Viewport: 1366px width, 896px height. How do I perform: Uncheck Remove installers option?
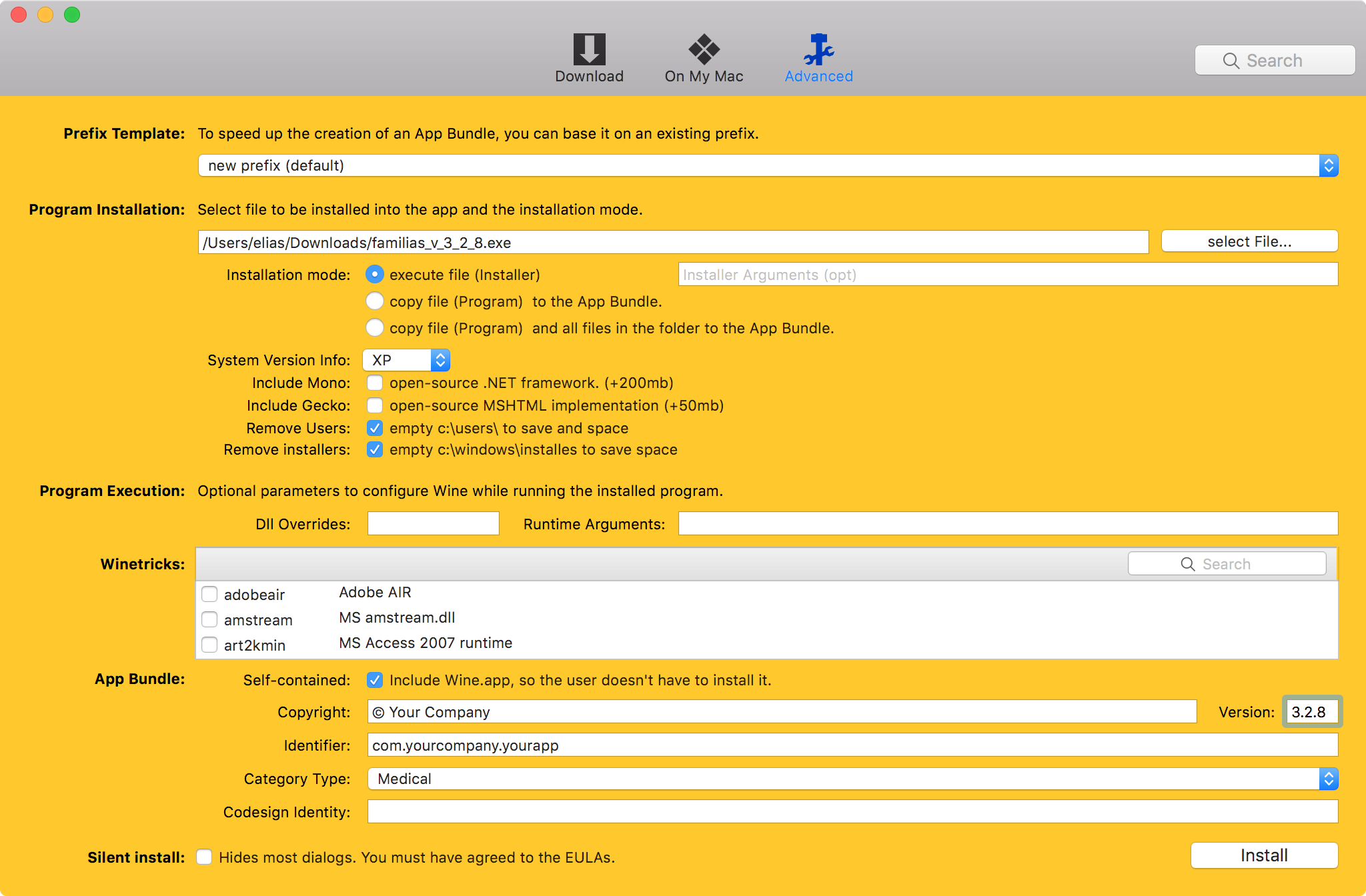tap(375, 449)
